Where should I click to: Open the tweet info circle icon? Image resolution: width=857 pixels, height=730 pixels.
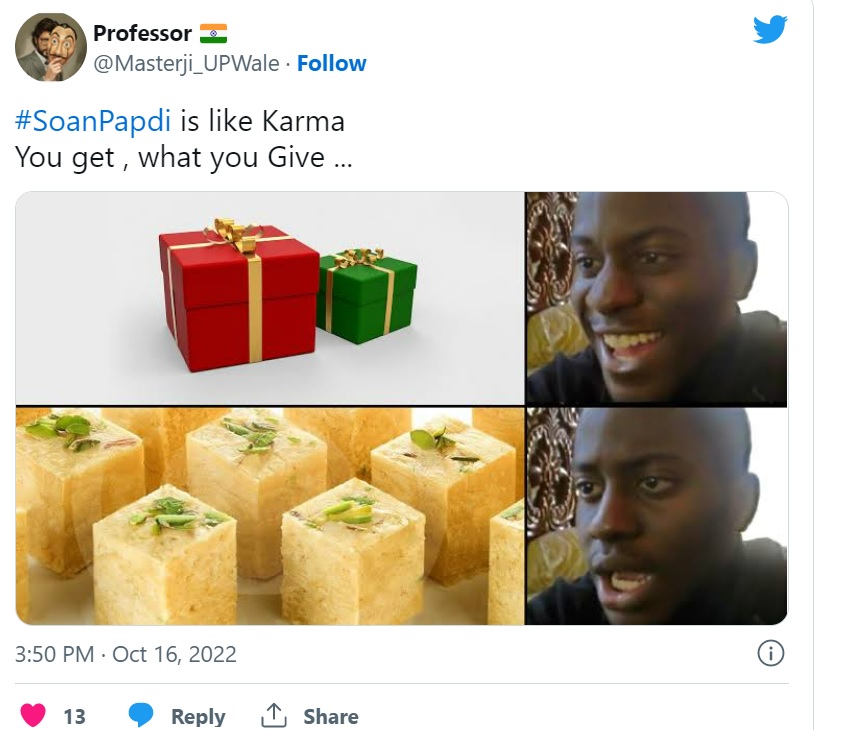(771, 654)
